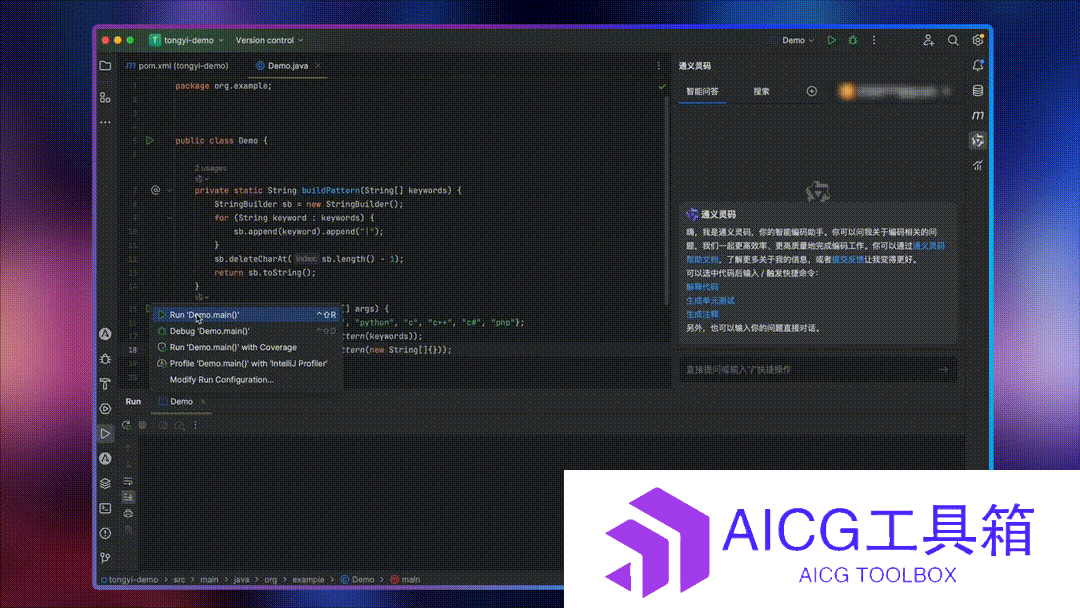The width and height of the screenshot is (1080, 608).
Task: Toggle the Tongyi Lingma tool window icon
Action: coord(977,140)
